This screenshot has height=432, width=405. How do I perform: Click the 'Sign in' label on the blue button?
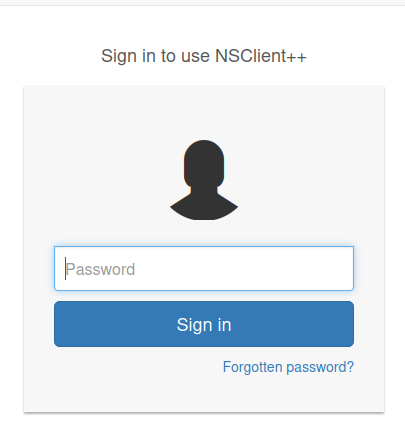[204, 325]
